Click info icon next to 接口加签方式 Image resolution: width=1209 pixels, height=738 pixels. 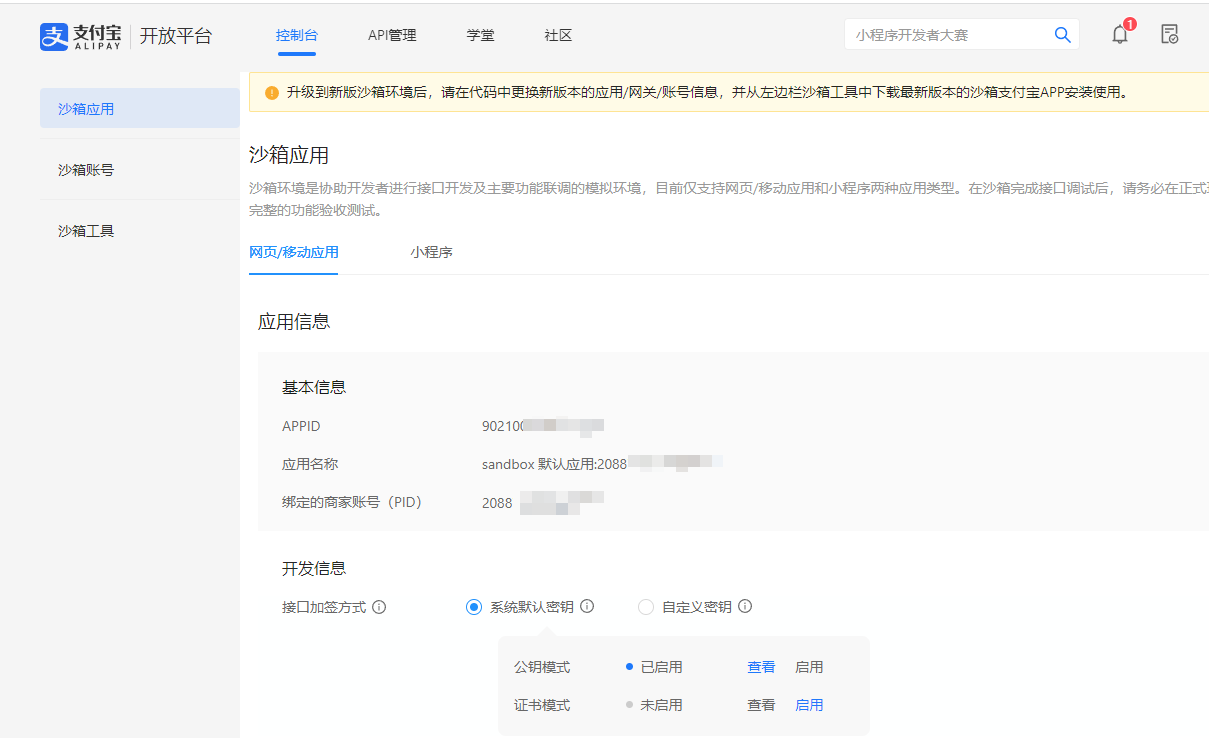point(379,607)
